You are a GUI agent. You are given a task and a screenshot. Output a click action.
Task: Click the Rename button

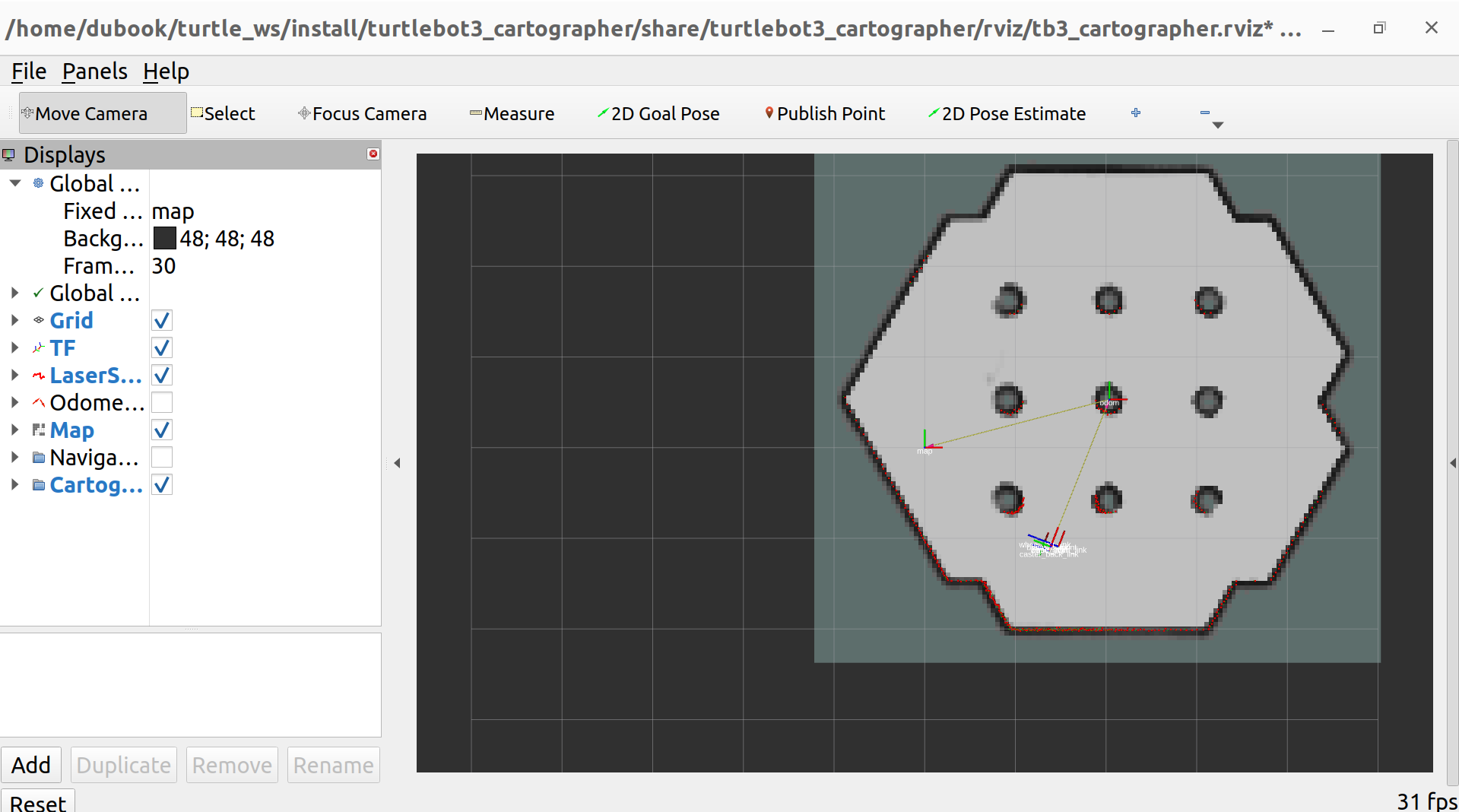334,765
